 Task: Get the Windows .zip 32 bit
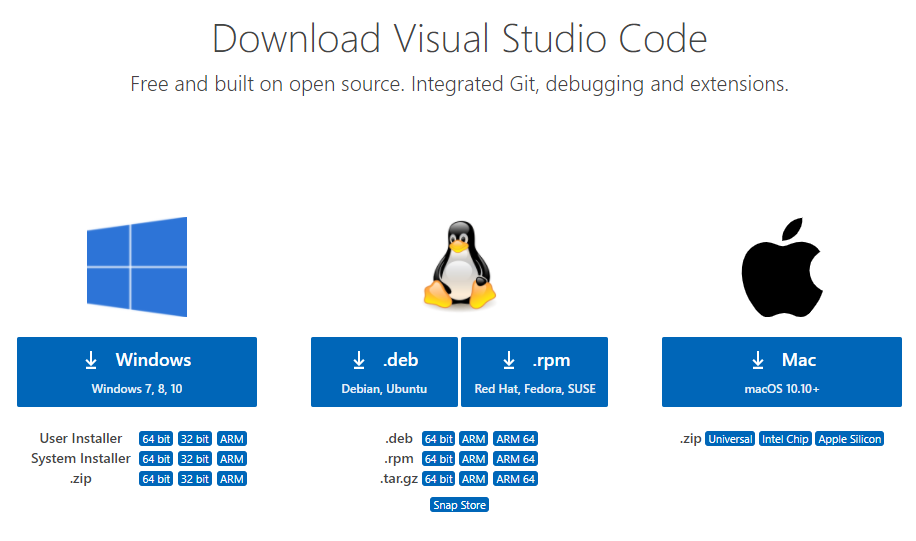pos(195,478)
